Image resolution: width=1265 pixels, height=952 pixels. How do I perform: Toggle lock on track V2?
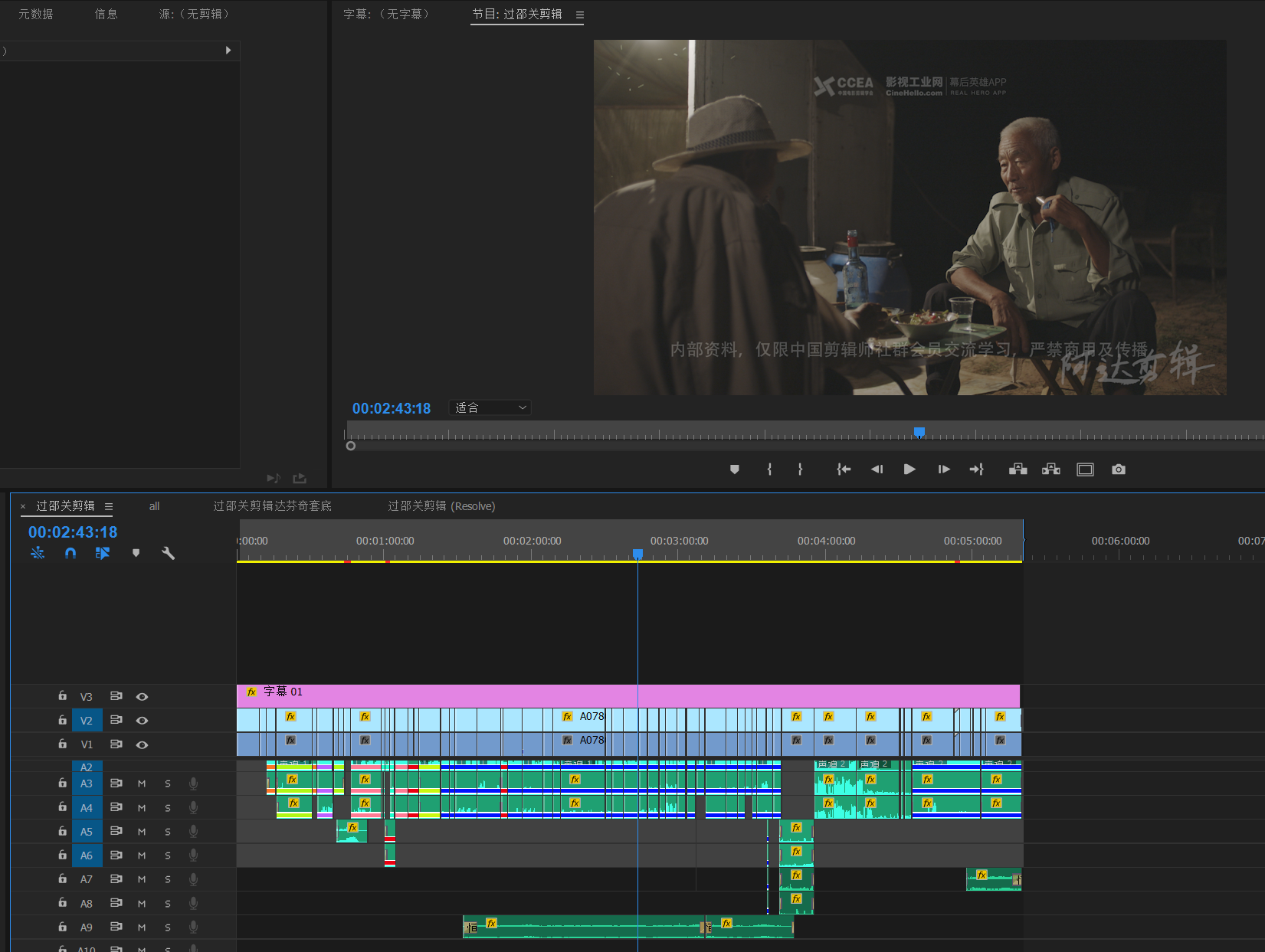[x=62, y=720]
